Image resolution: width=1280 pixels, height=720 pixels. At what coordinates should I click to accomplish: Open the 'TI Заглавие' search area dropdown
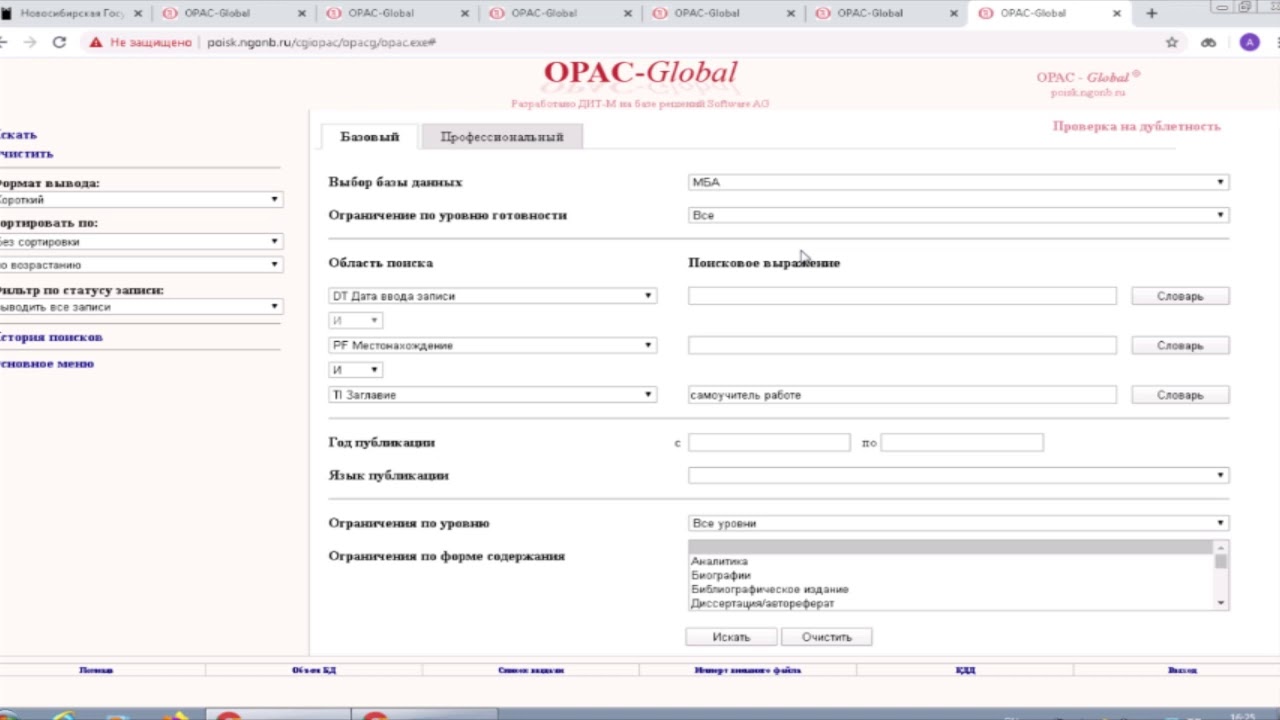[x=493, y=395]
